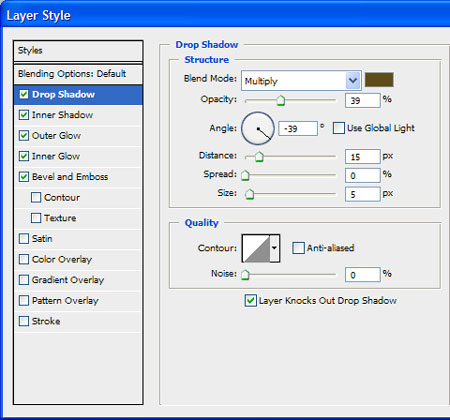Open the contour picker arrow
This screenshot has width=450, height=420.
click(274, 248)
